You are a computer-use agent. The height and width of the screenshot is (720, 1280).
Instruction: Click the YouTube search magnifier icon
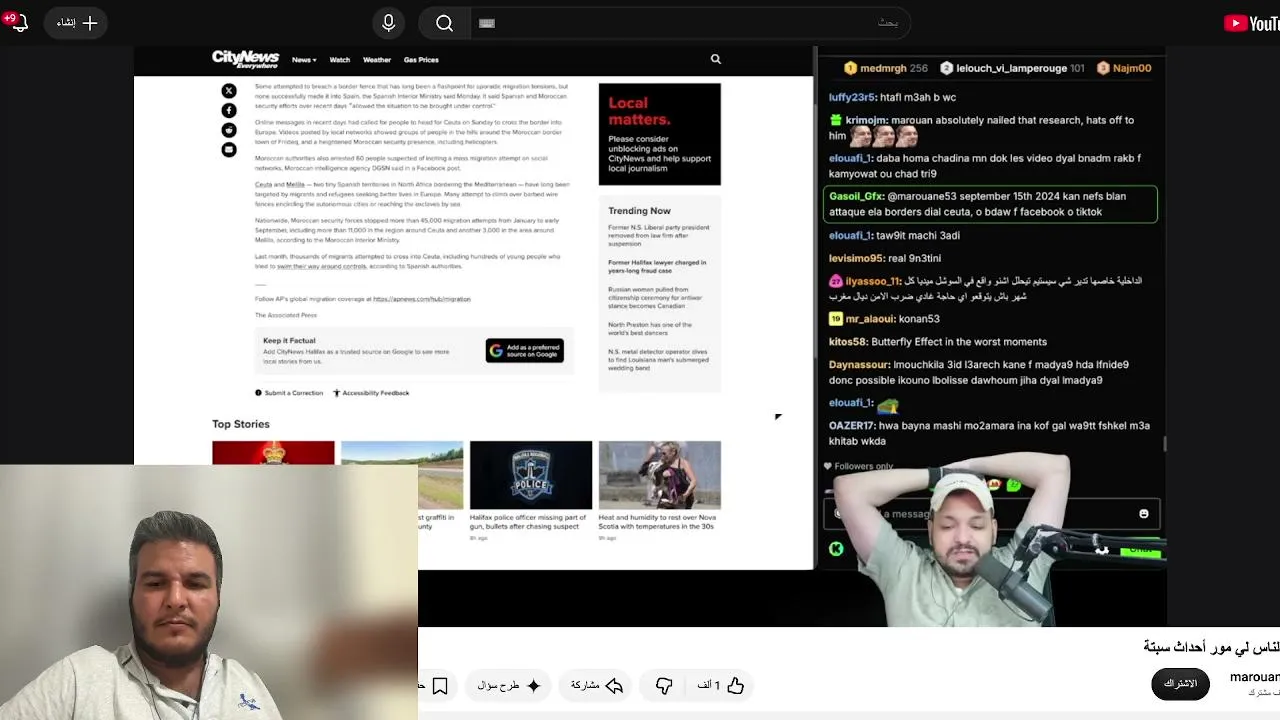coord(444,23)
